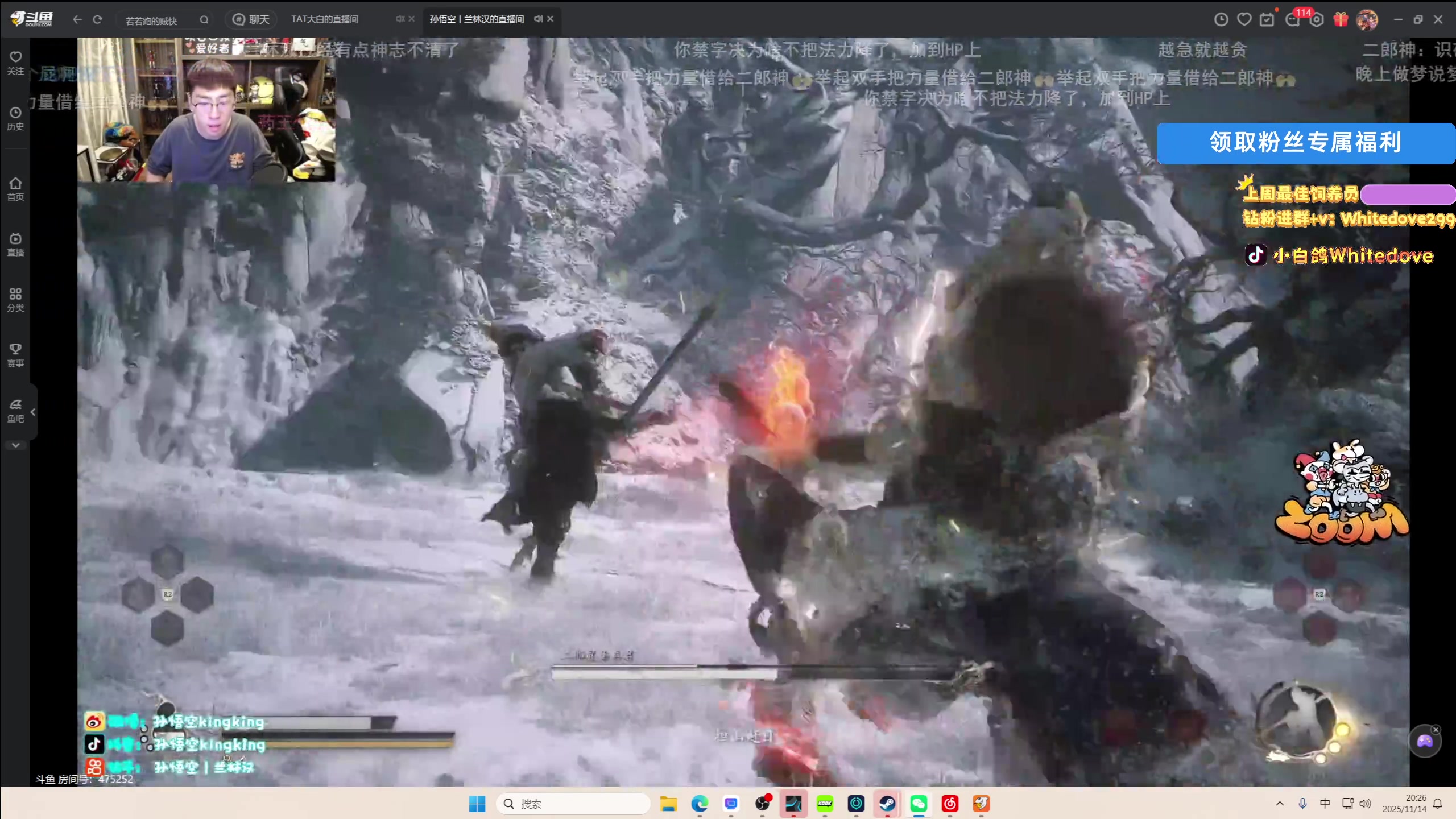Expand more sidebar items chevron down
Viewport: 1456px width, 819px height.
[15, 445]
